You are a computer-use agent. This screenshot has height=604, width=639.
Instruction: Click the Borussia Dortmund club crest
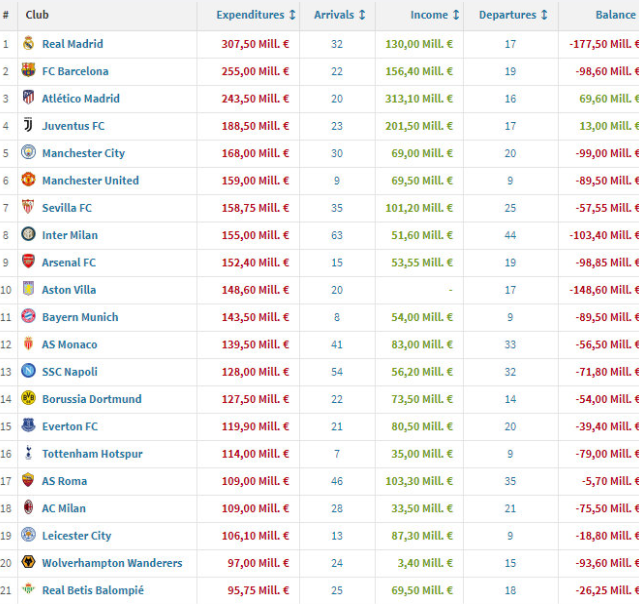pos(28,398)
